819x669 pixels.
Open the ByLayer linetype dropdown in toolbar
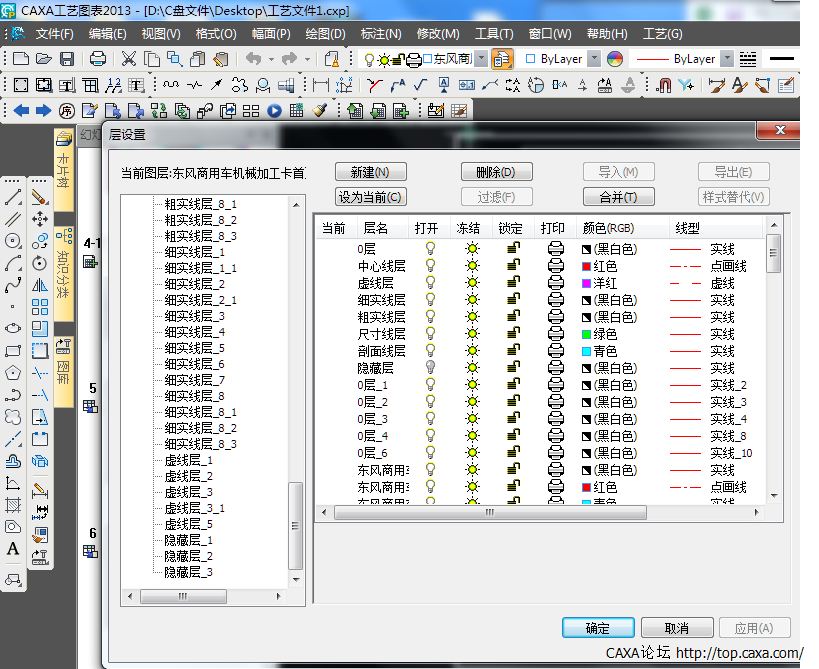(727, 59)
